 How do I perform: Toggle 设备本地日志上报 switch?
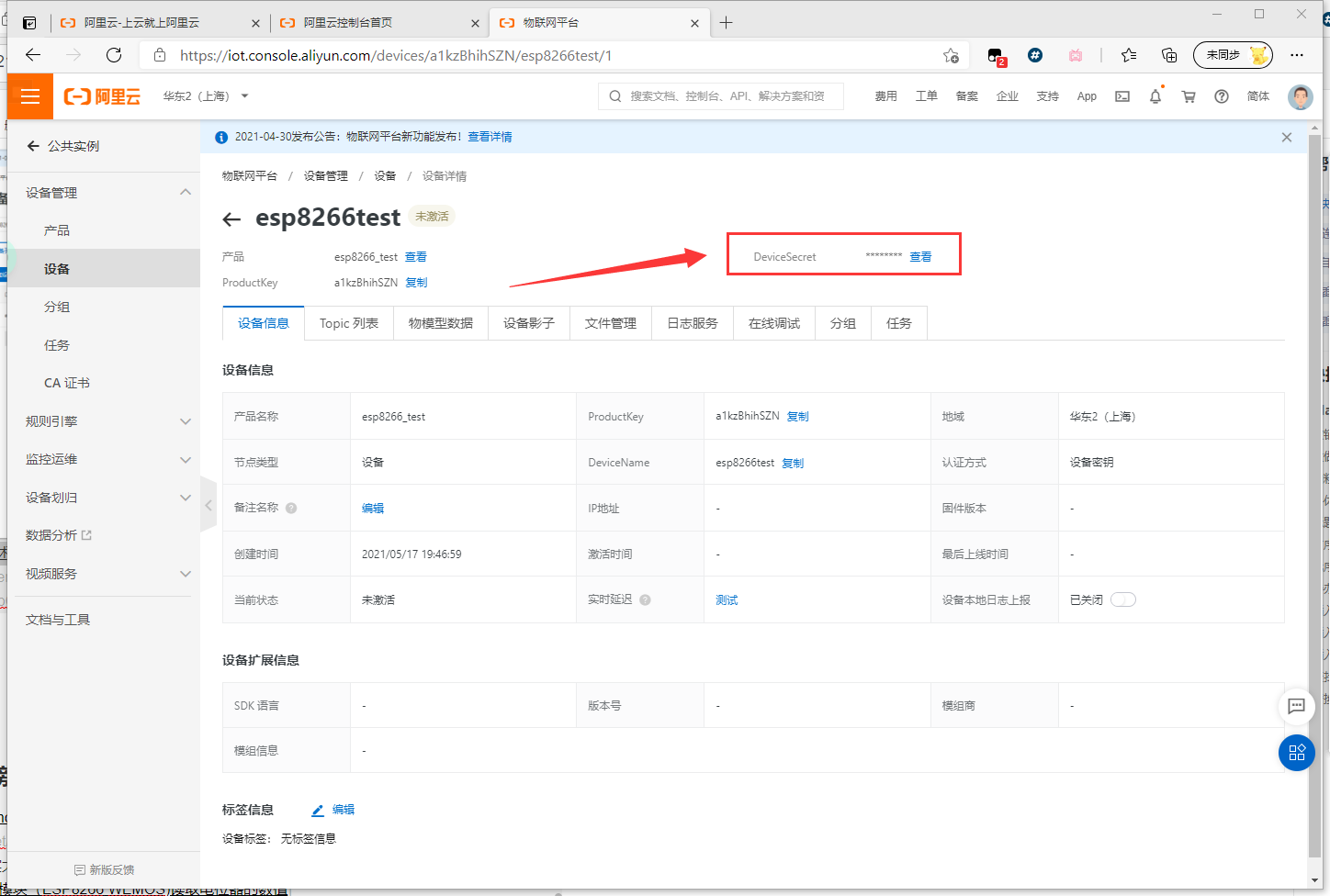pos(1123,599)
